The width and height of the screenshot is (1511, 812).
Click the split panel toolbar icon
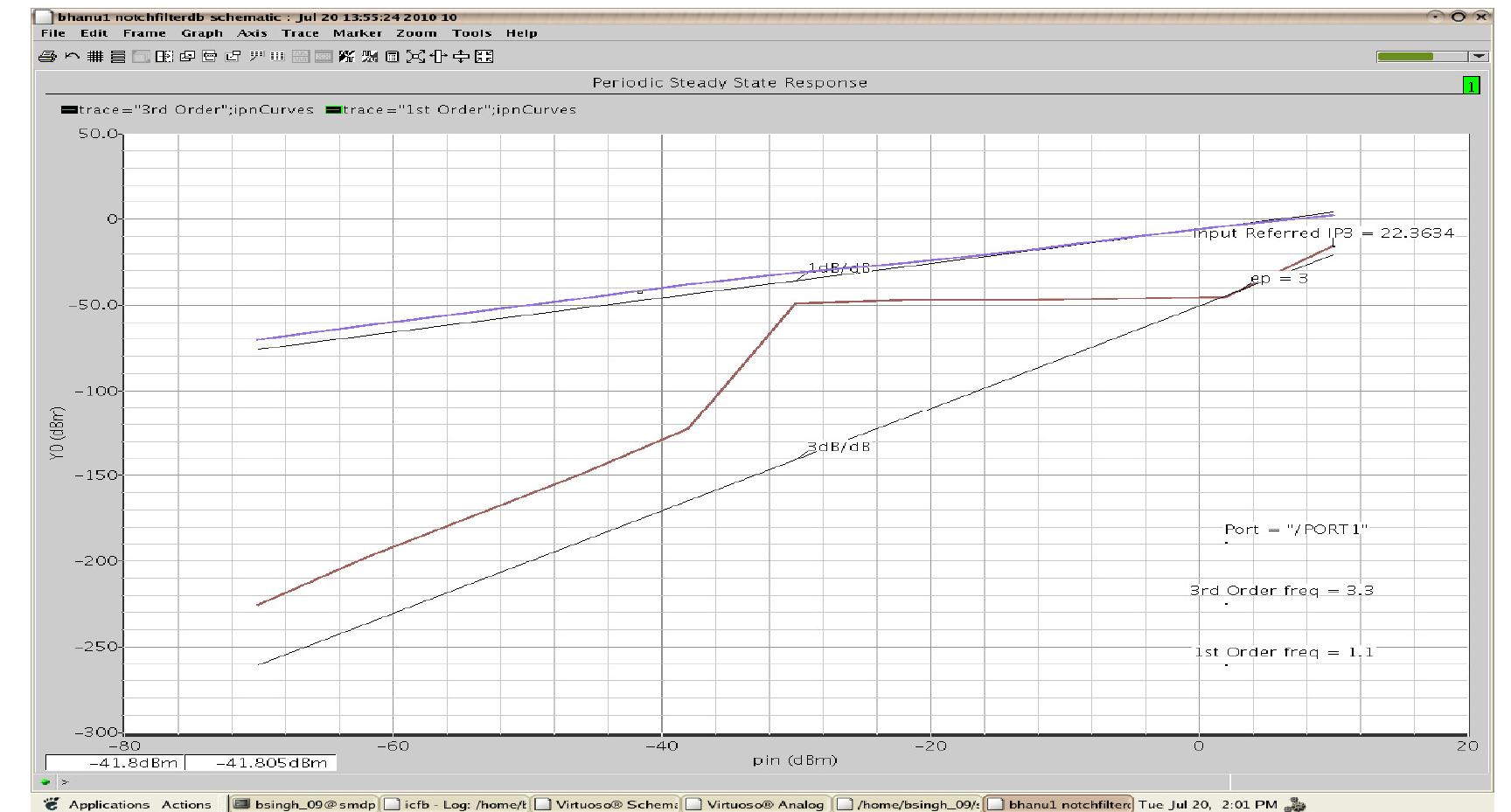(x=164, y=57)
